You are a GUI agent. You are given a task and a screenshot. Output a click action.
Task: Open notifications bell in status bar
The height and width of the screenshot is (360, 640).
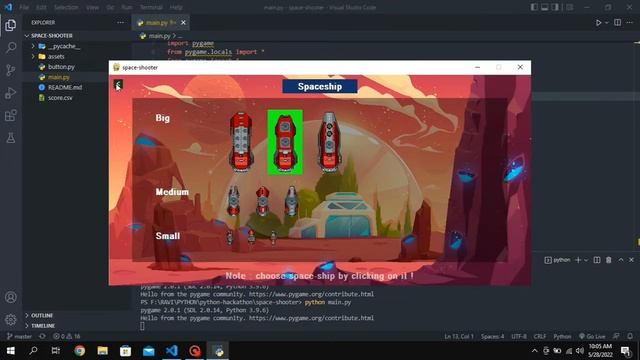click(x=630, y=336)
